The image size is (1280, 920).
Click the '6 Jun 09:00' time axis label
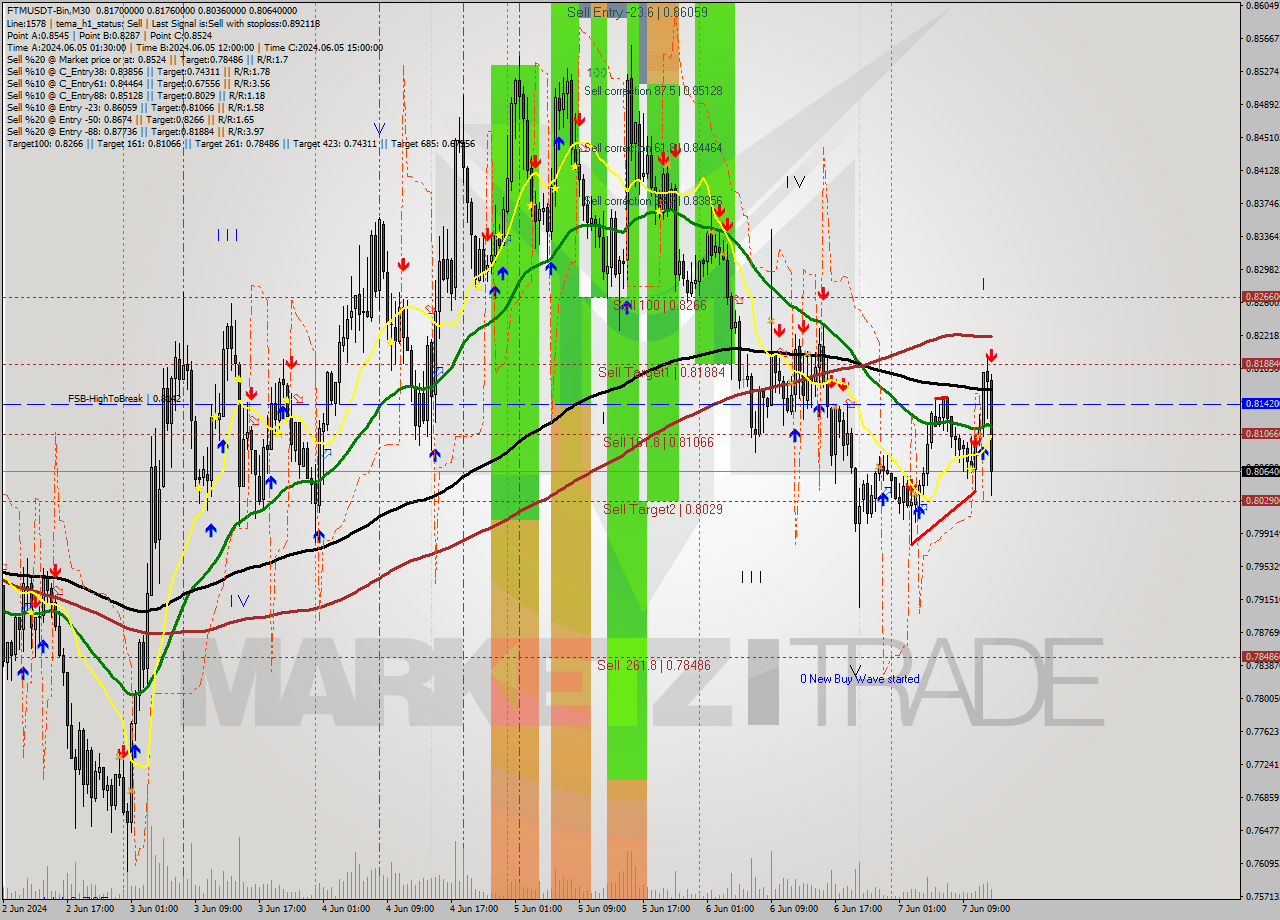(x=794, y=909)
